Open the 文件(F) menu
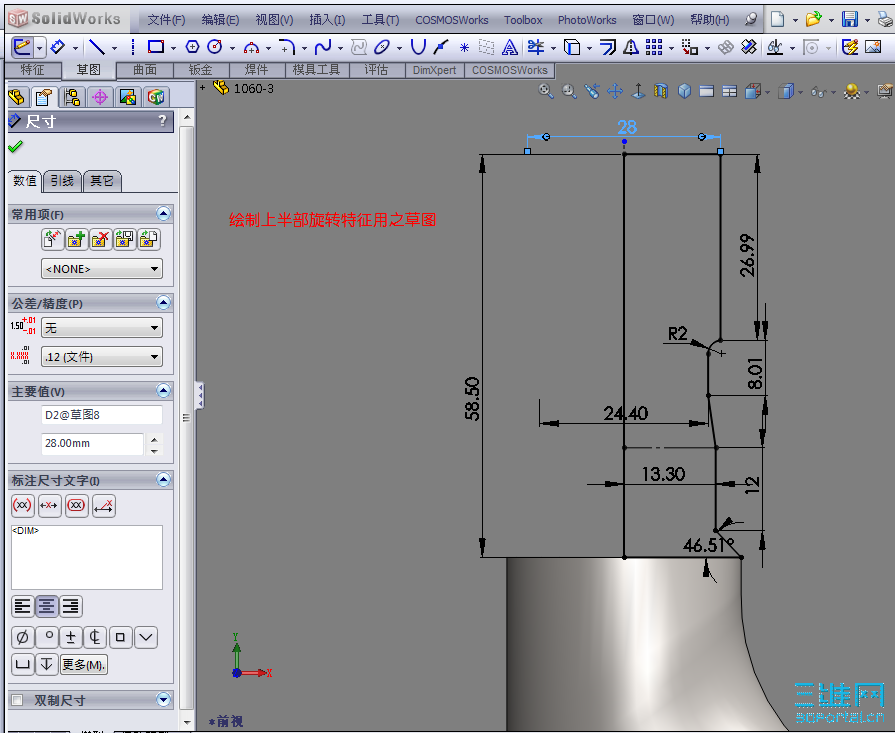The width and height of the screenshot is (895, 733). point(166,20)
